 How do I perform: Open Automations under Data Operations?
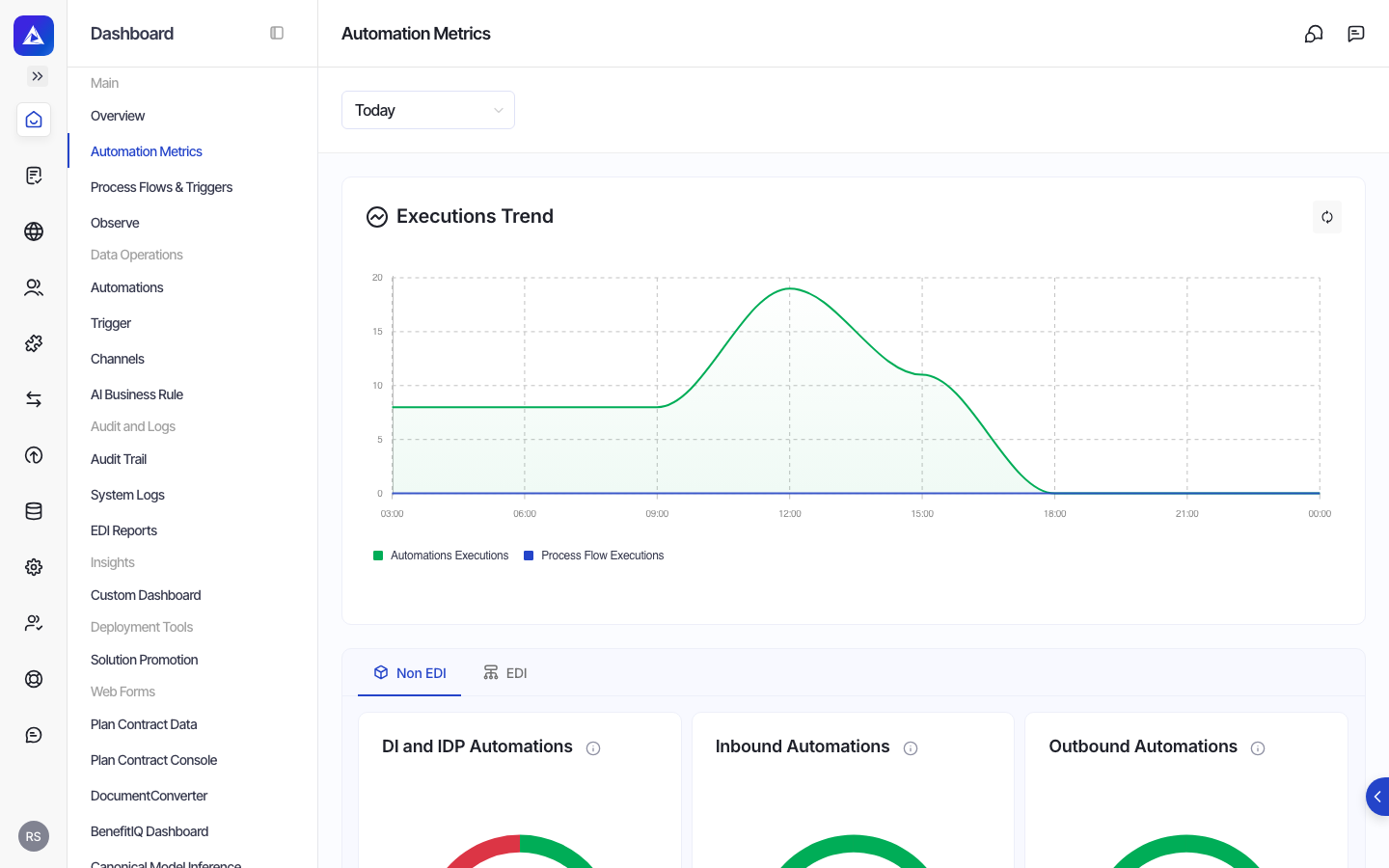[126, 287]
